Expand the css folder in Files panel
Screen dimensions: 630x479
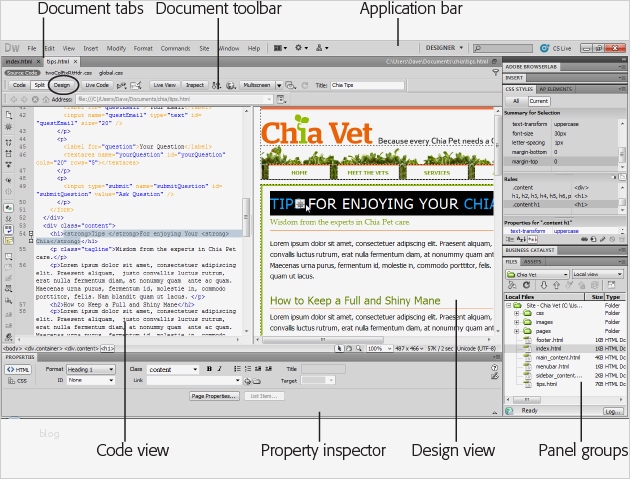click(517, 313)
